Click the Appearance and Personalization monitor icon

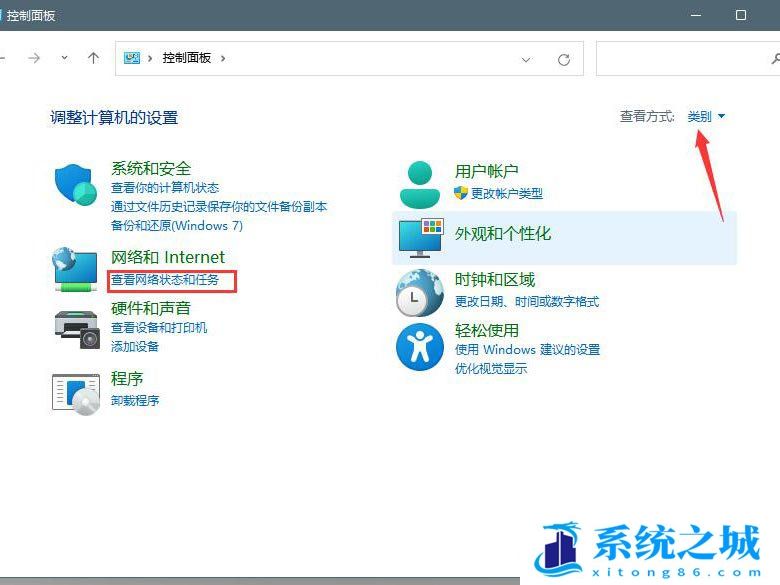point(421,237)
